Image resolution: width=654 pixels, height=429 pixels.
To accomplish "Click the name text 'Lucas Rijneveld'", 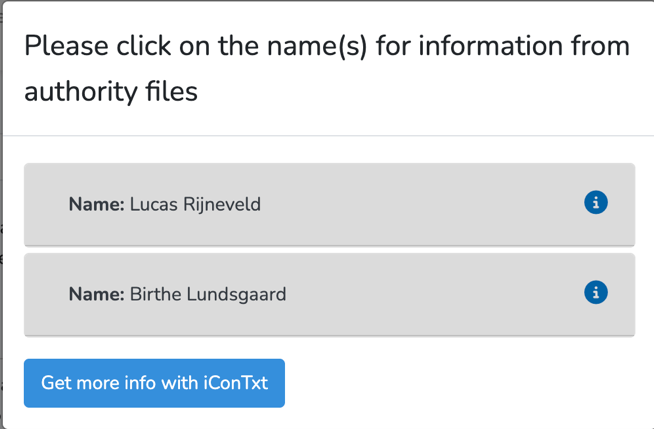I will click(x=195, y=204).
